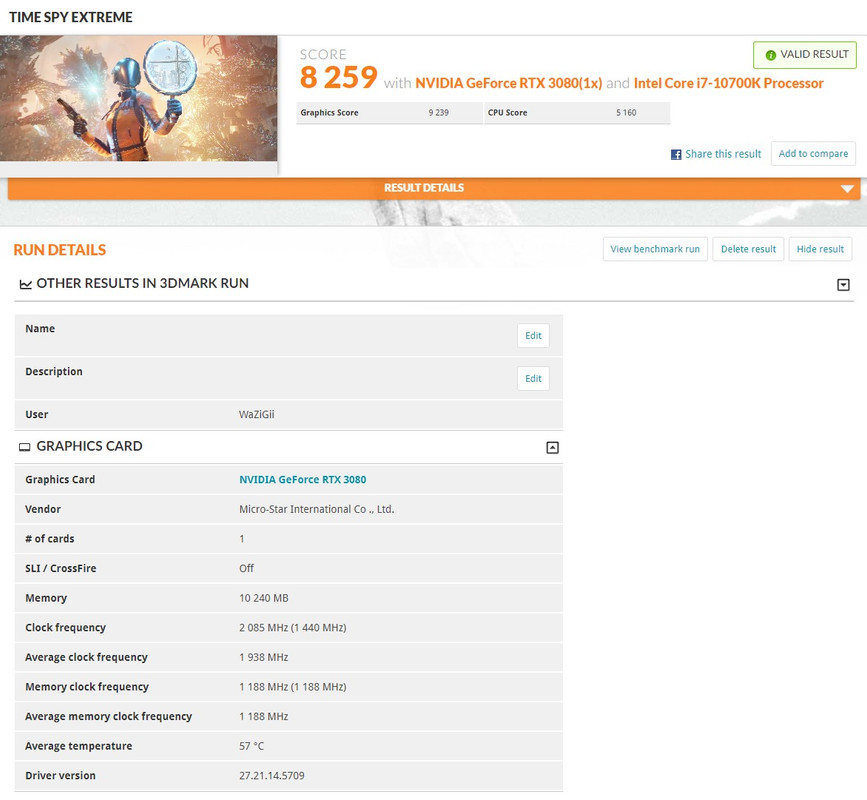Image resolution: width=867 pixels, height=800 pixels.
Task: Click the RUN DETAILS heading
Action: pyautogui.click(x=60, y=250)
